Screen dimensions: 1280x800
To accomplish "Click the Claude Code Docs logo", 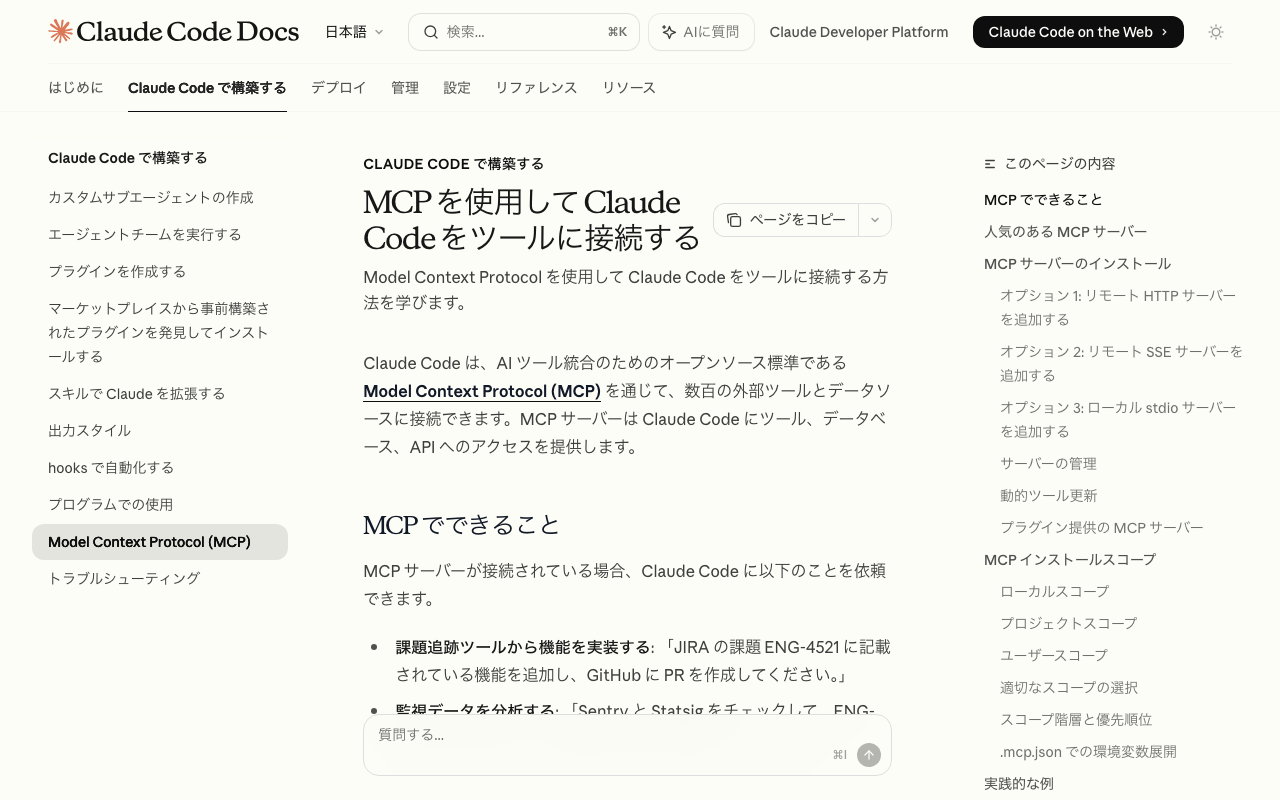I will tap(173, 31).
